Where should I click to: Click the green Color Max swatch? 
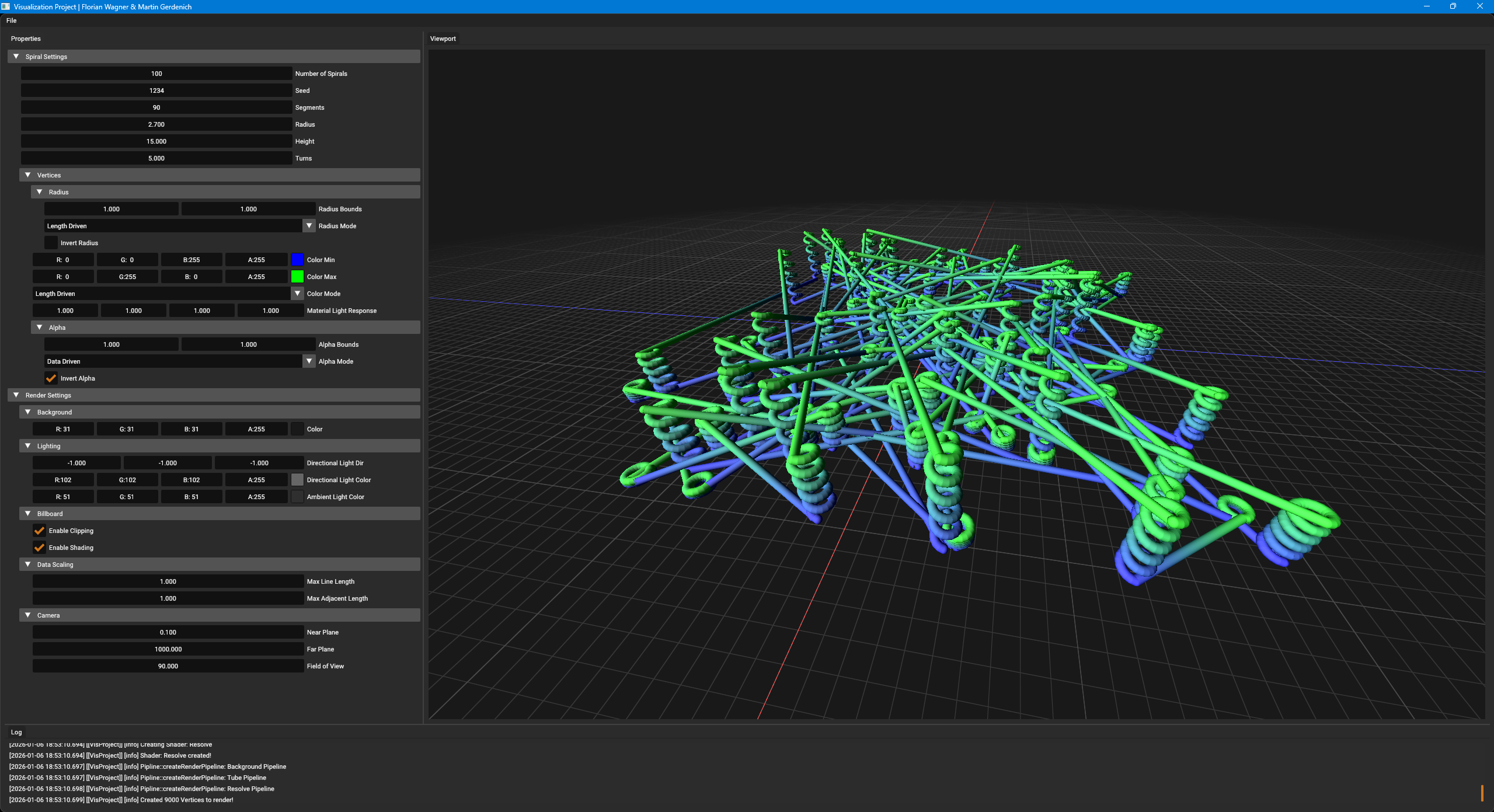298,277
